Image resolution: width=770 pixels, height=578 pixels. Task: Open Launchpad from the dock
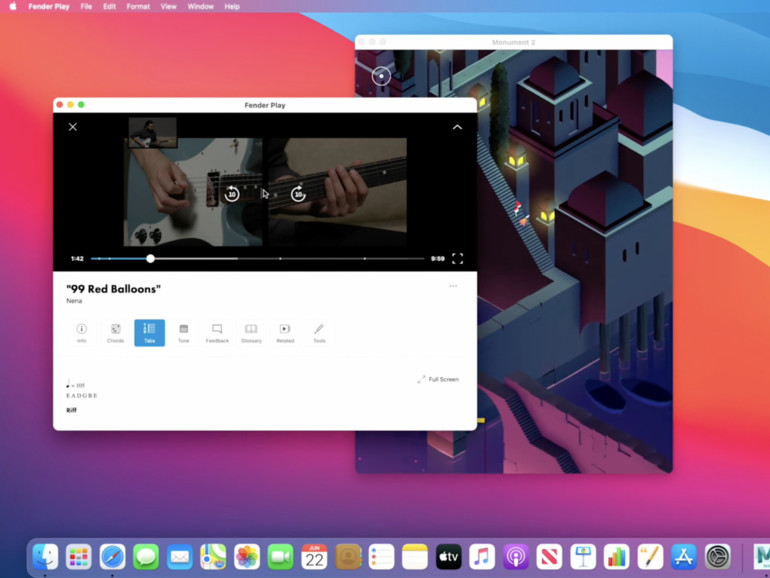tap(79, 557)
